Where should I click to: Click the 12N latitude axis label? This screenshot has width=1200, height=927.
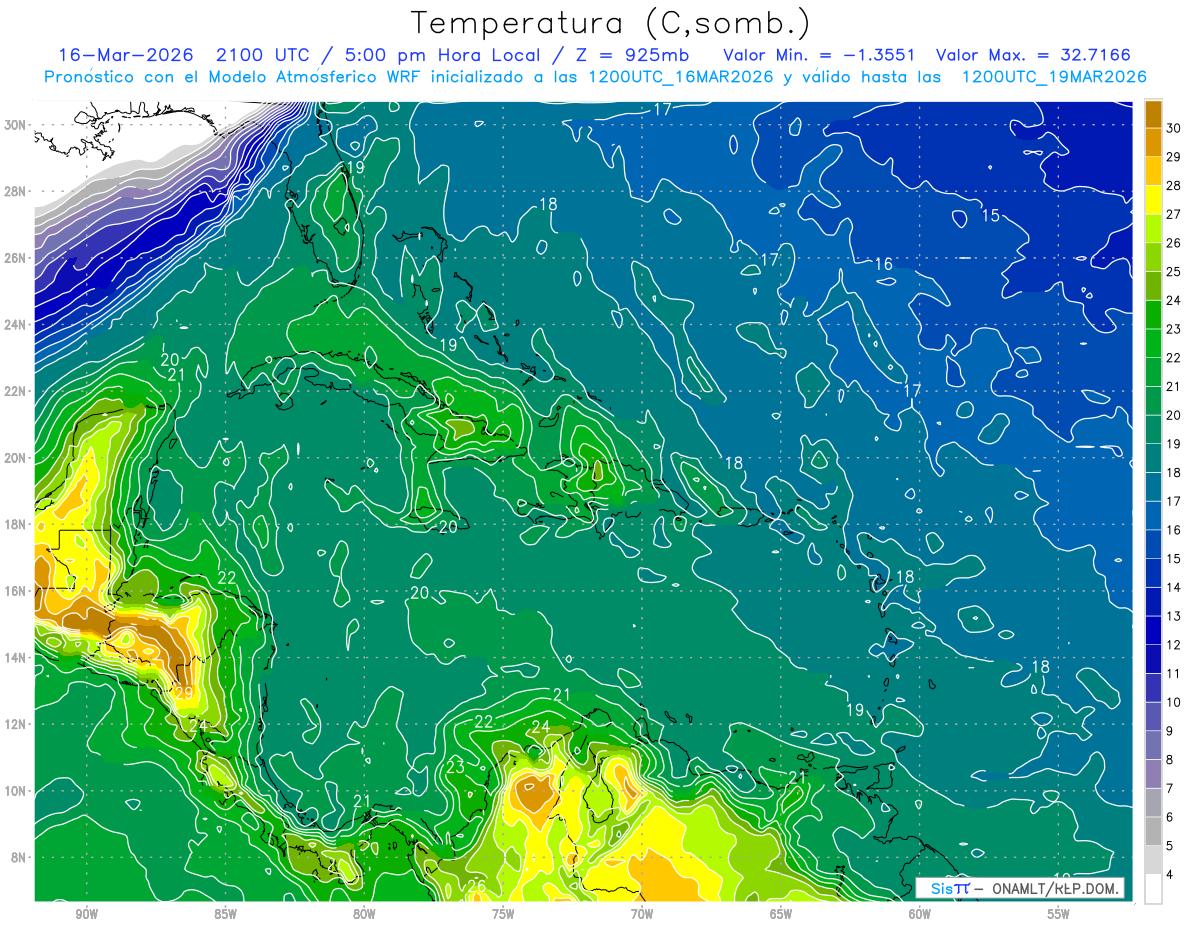pyautogui.click(x=17, y=724)
